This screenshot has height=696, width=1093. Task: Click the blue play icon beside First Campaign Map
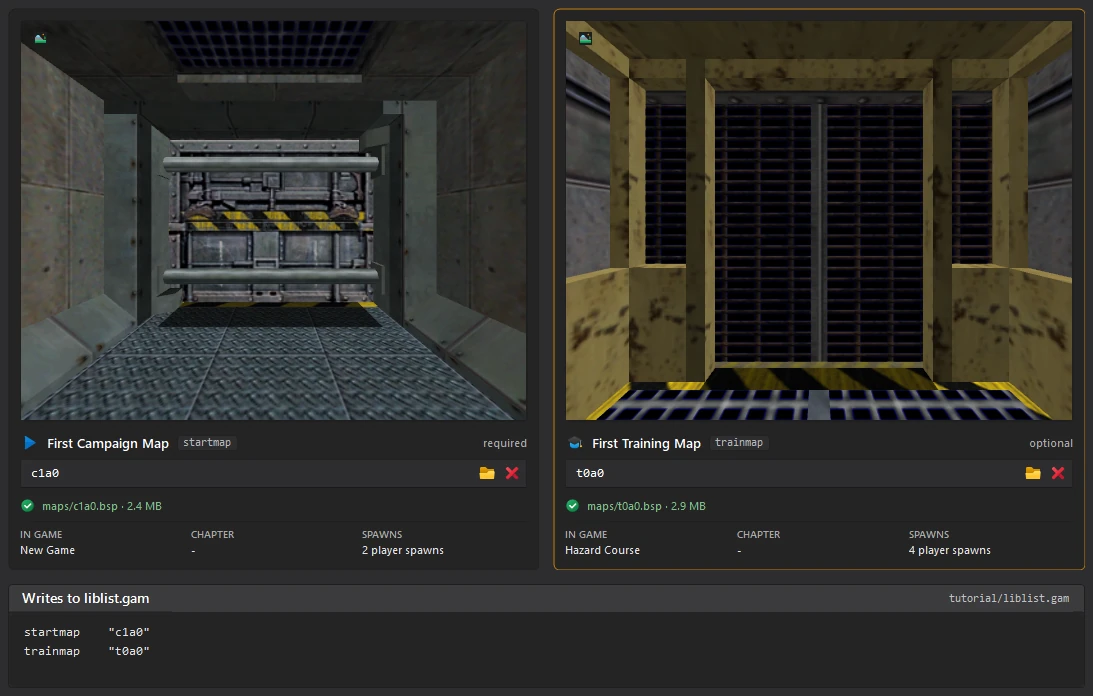coord(29,443)
